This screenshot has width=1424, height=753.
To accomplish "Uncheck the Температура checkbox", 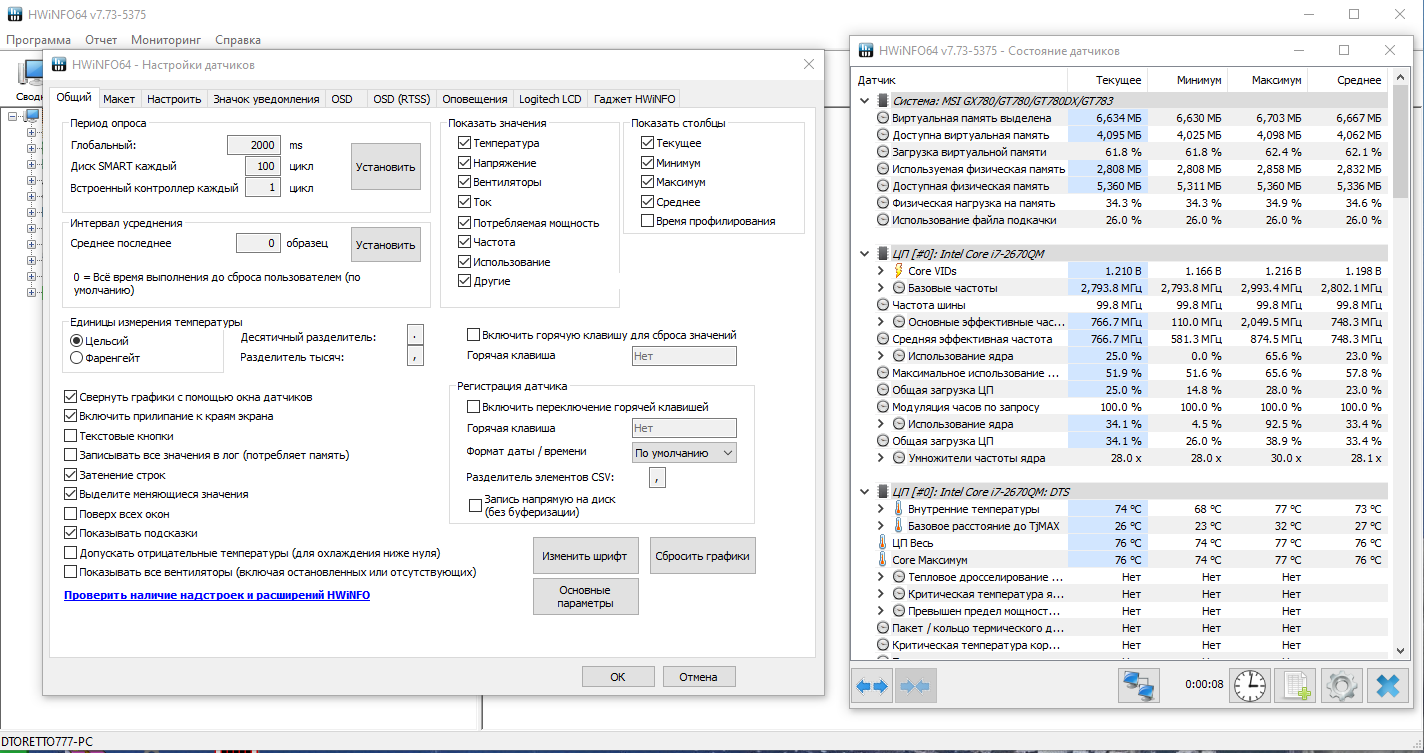I will [464, 143].
